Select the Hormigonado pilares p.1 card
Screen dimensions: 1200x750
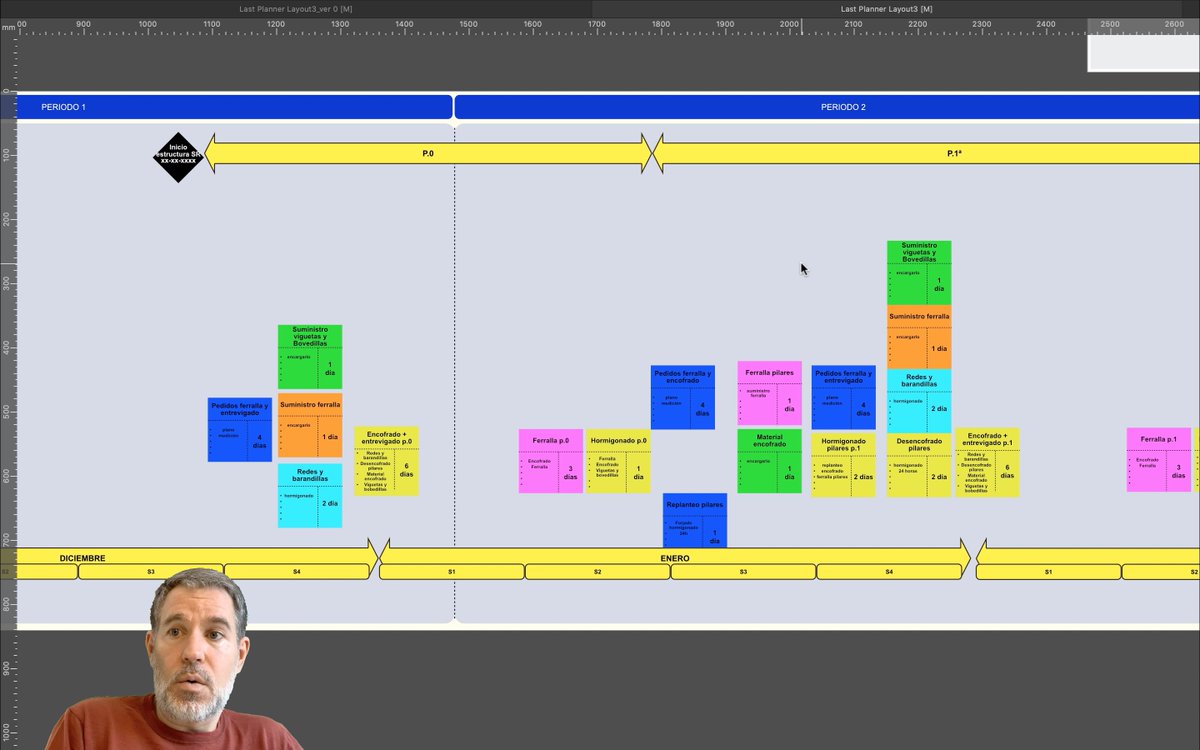coord(844,465)
